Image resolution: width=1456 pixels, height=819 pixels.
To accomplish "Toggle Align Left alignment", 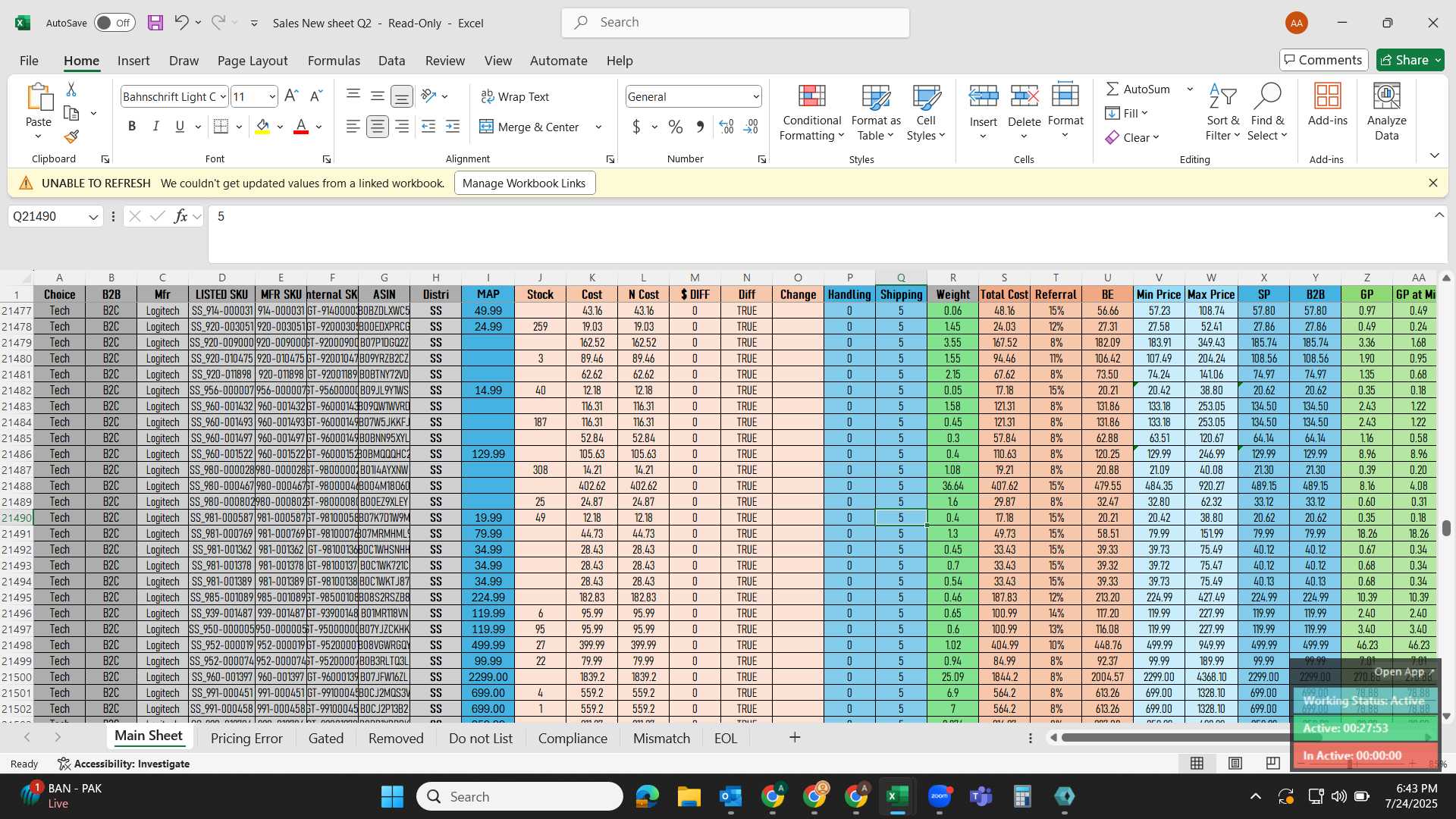I will pos(353,127).
